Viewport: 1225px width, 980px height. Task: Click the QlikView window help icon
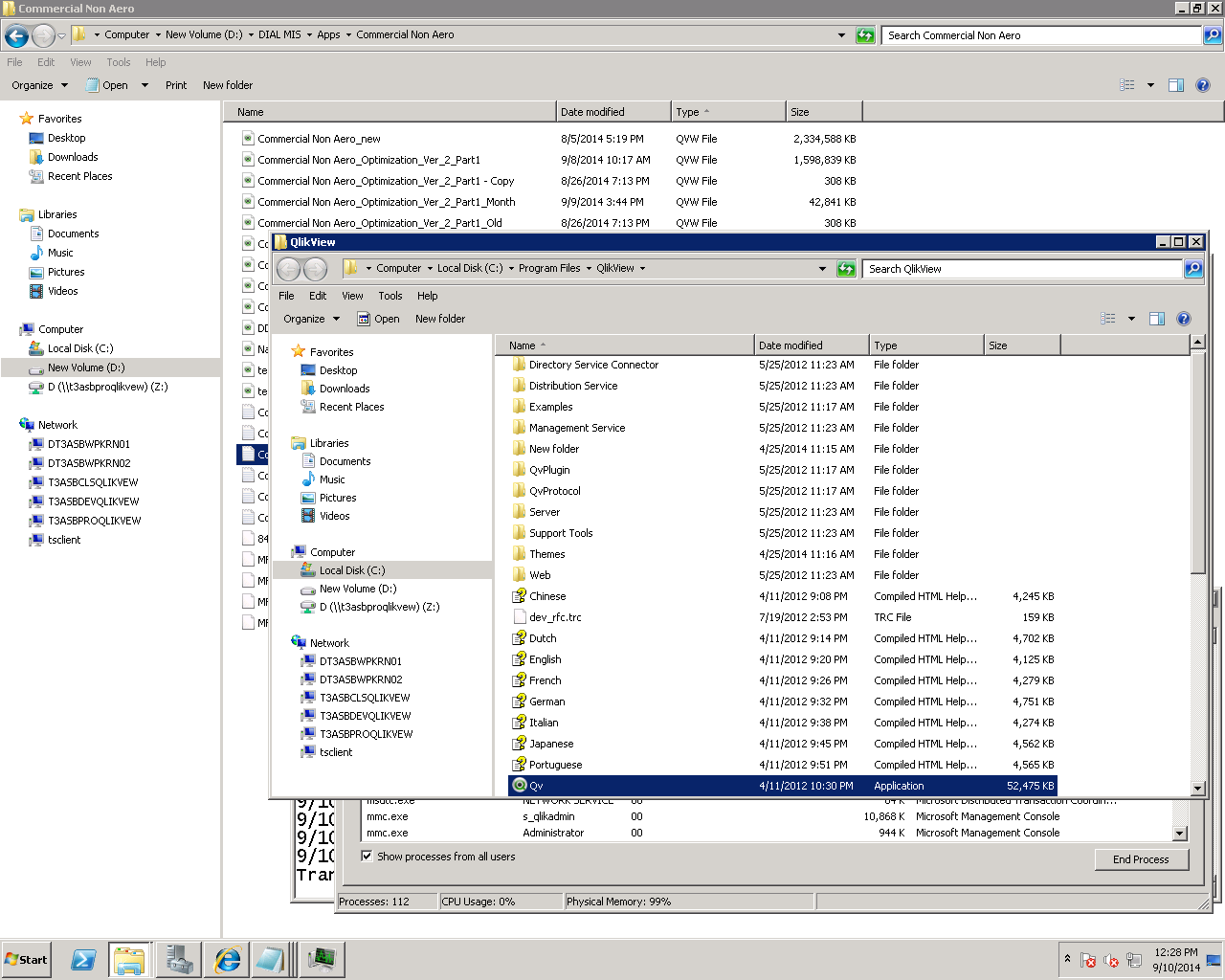(1184, 319)
